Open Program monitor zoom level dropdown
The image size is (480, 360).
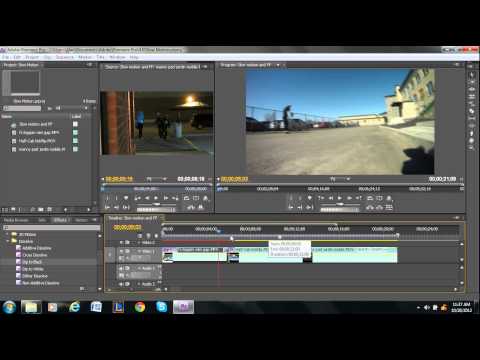coord(340,179)
